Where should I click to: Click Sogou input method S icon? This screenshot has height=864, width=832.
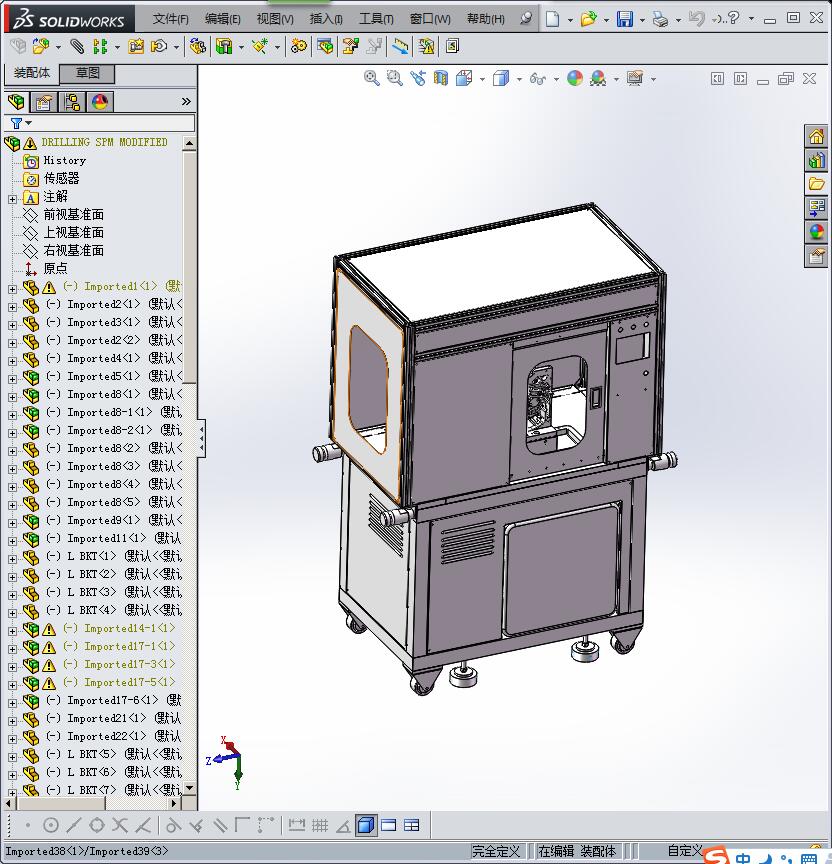pyautogui.click(x=716, y=856)
